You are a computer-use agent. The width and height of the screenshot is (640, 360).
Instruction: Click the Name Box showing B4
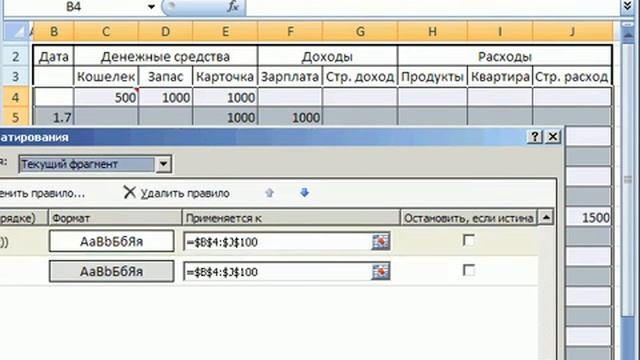pos(73,7)
